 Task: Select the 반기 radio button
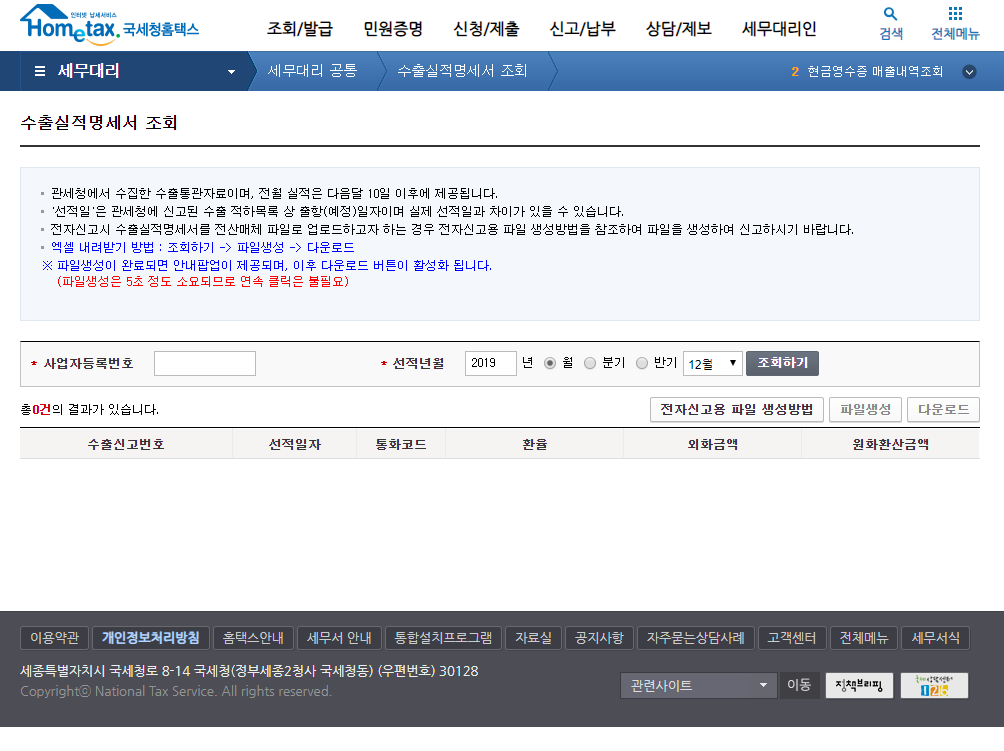pyautogui.click(x=642, y=363)
